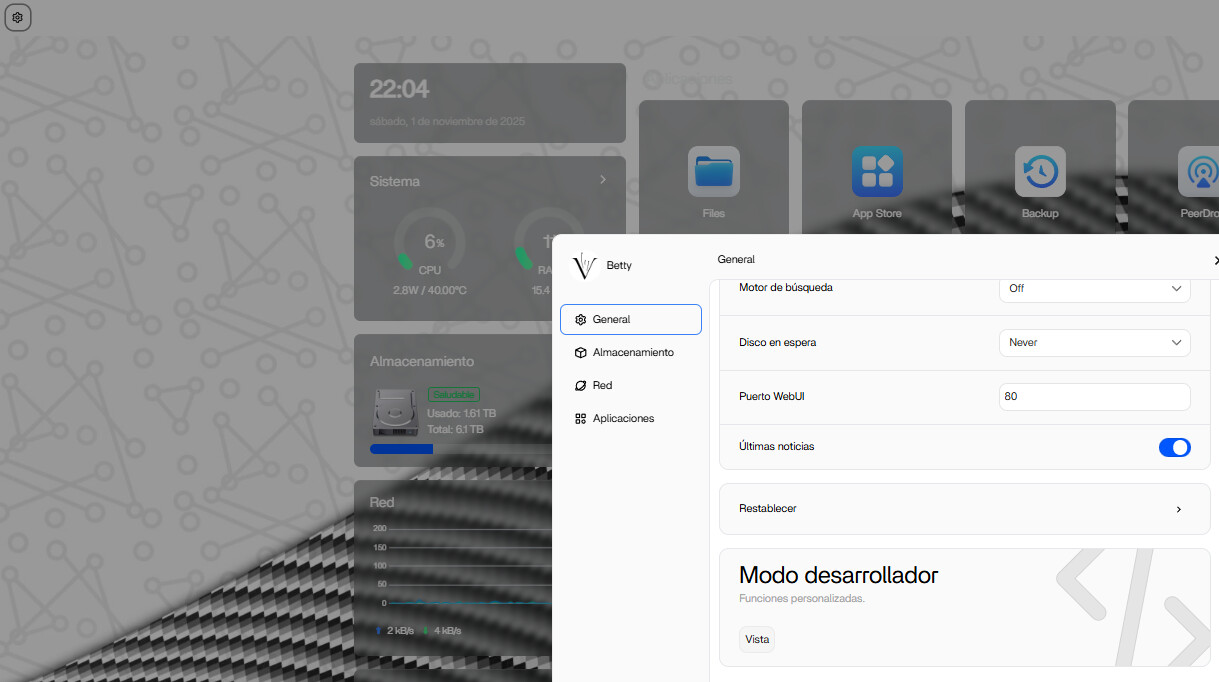This screenshot has width=1219, height=682.
Task: Open the Files app icon
Action: (713, 172)
